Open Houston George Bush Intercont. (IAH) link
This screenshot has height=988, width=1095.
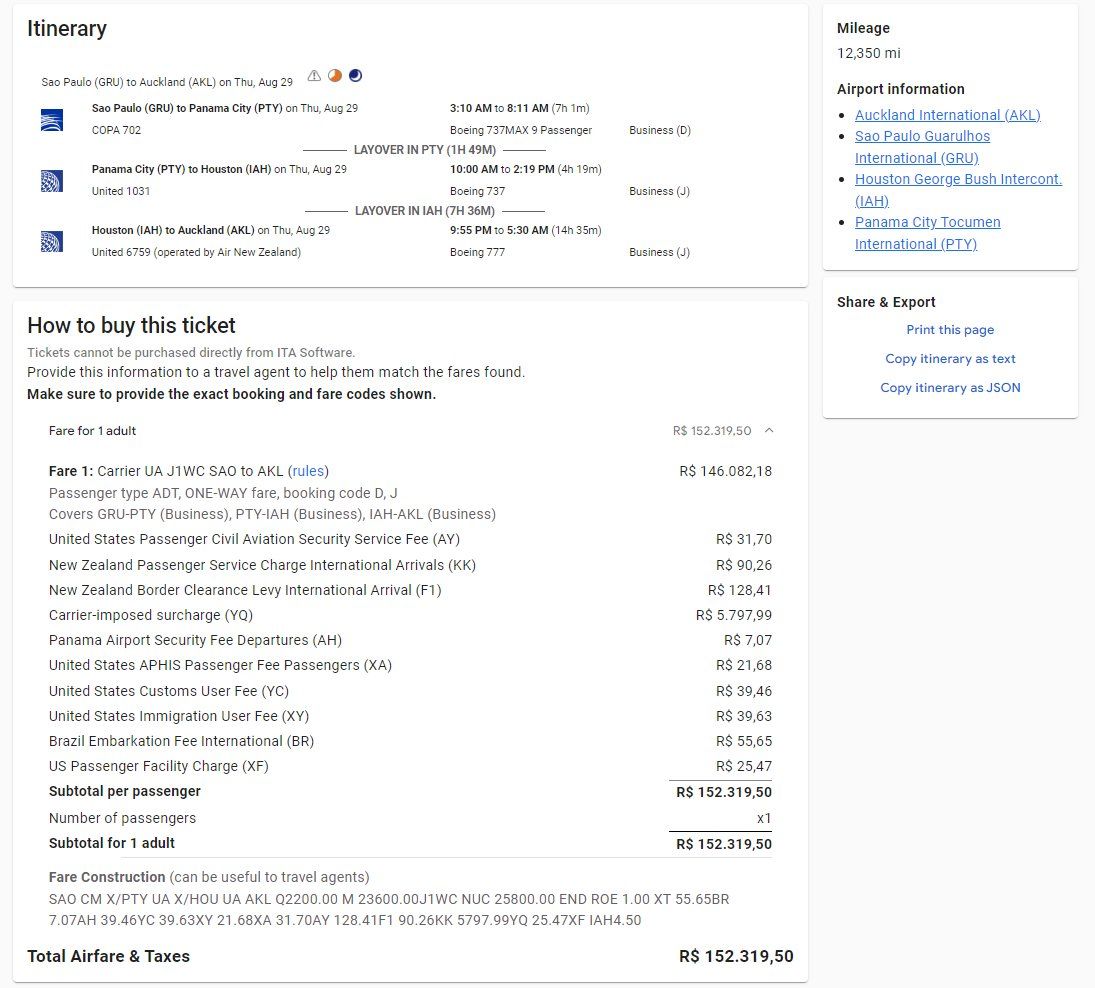click(x=957, y=179)
